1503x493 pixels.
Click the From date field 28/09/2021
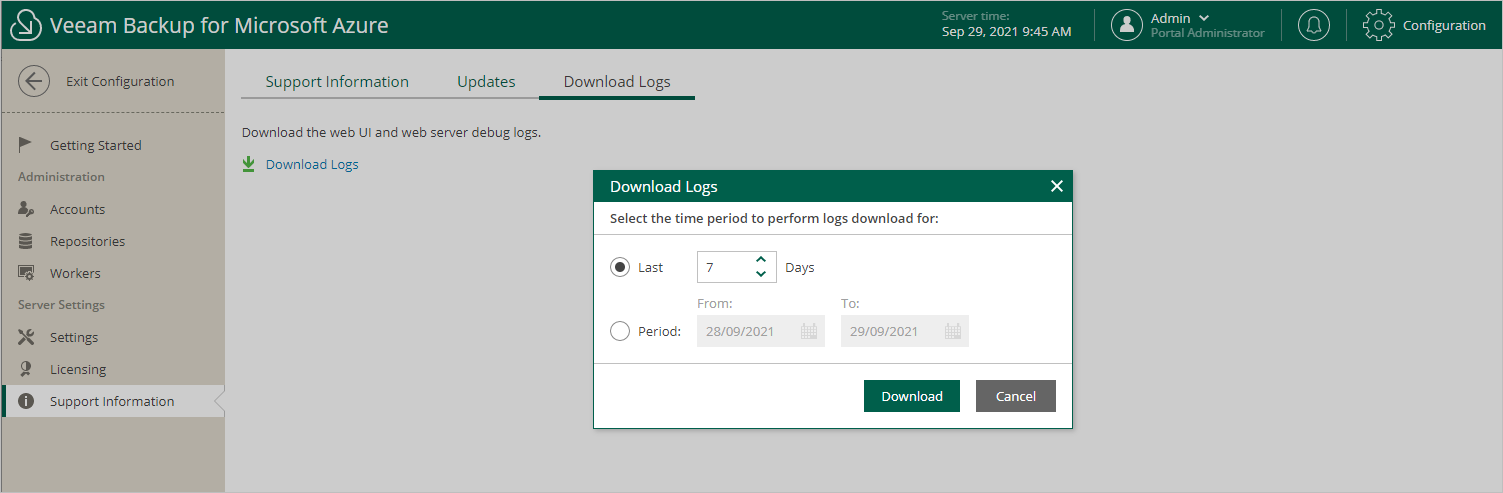(x=761, y=331)
